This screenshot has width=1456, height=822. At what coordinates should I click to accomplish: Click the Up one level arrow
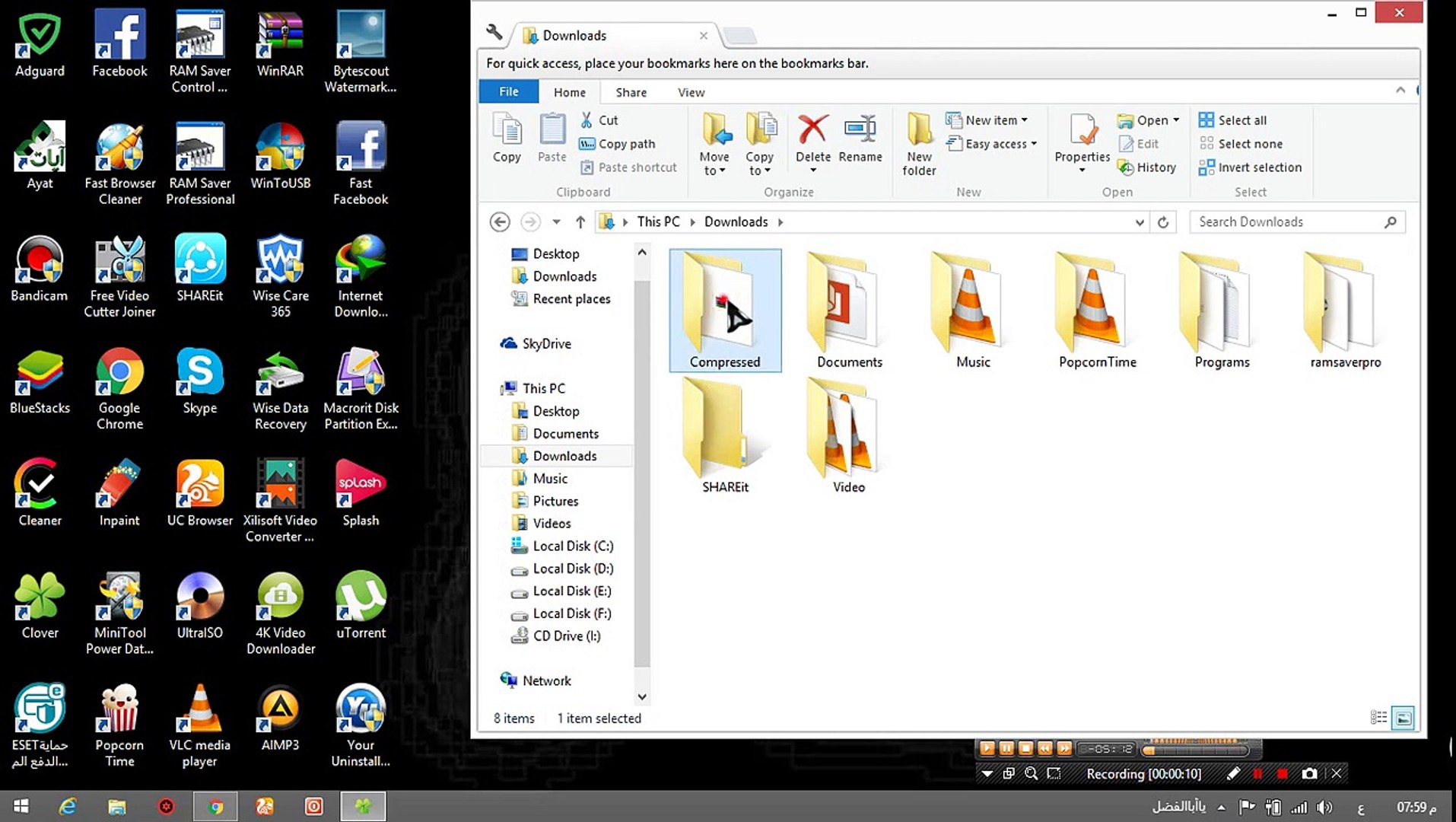tap(580, 222)
